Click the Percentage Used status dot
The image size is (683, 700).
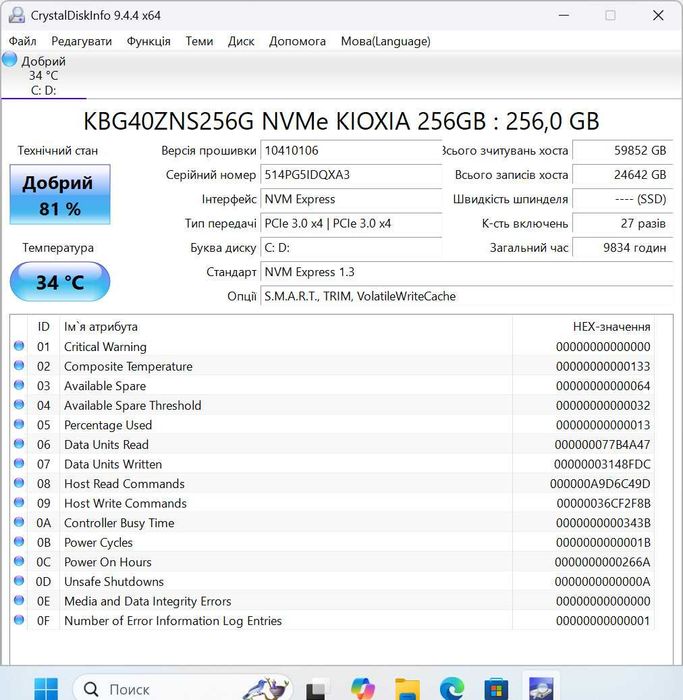point(19,425)
